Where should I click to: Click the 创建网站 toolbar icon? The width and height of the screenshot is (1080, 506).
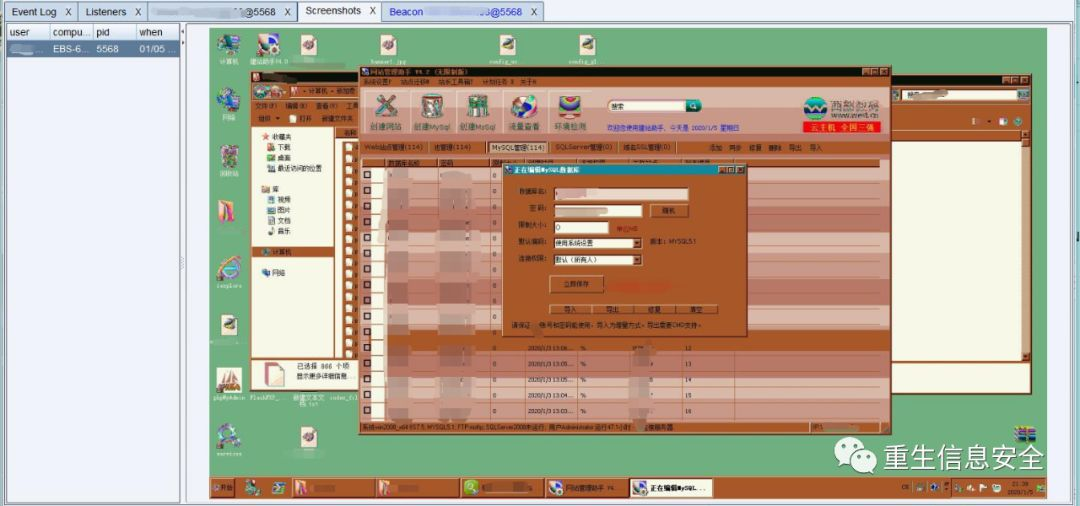pyautogui.click(x=385, y=112)
